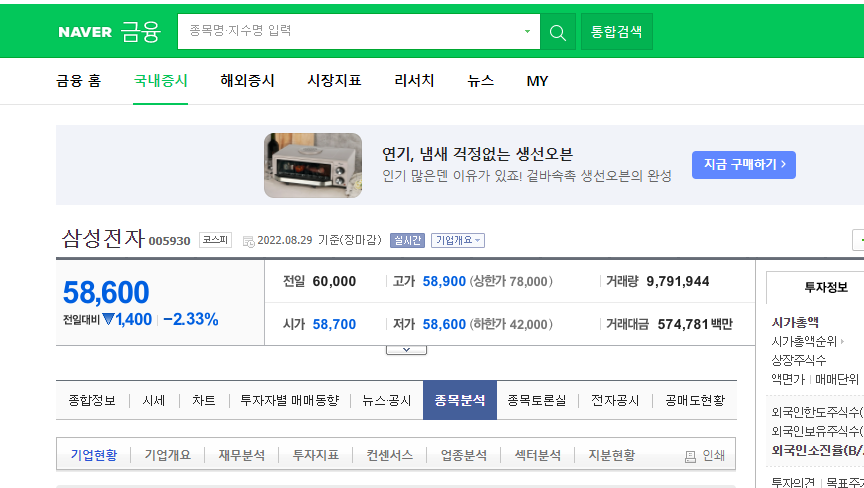Viewport: 864px width, 488px height.
Task: Open the 시장지표 menu
Action: pos(334,81)
